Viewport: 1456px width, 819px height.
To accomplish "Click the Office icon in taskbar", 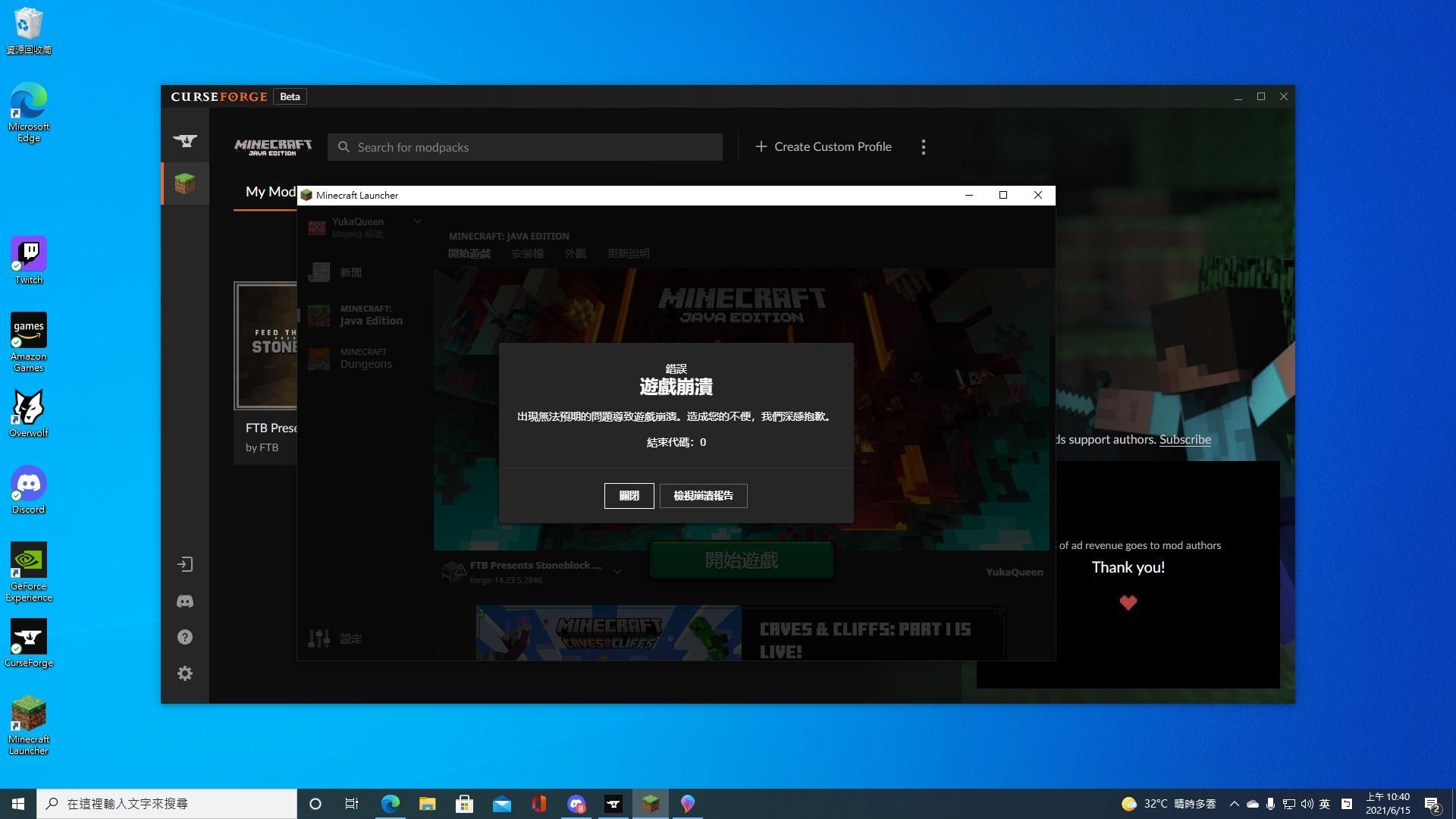I will click(538, 804).
